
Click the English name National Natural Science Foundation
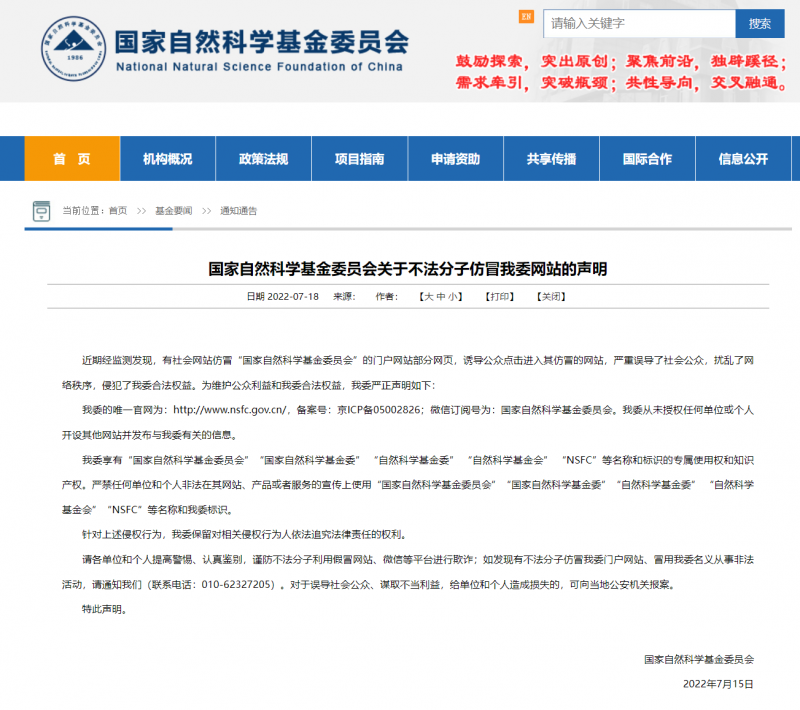tap(259, 67)
